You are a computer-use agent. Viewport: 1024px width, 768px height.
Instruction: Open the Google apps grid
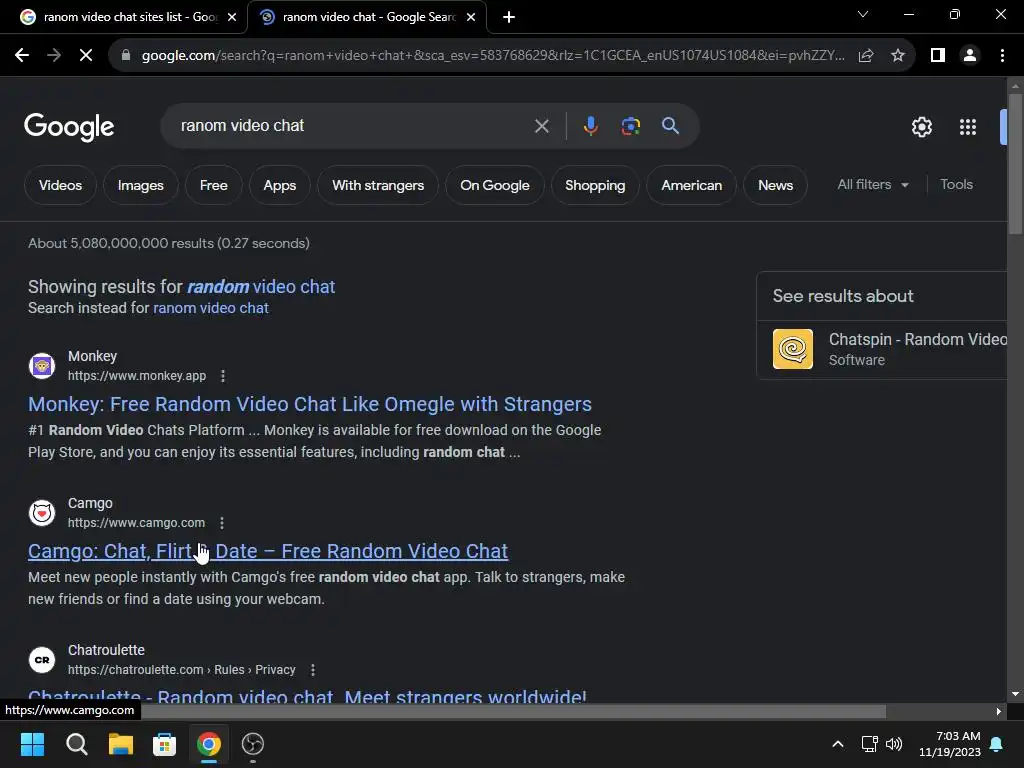[x=967, y=127]
